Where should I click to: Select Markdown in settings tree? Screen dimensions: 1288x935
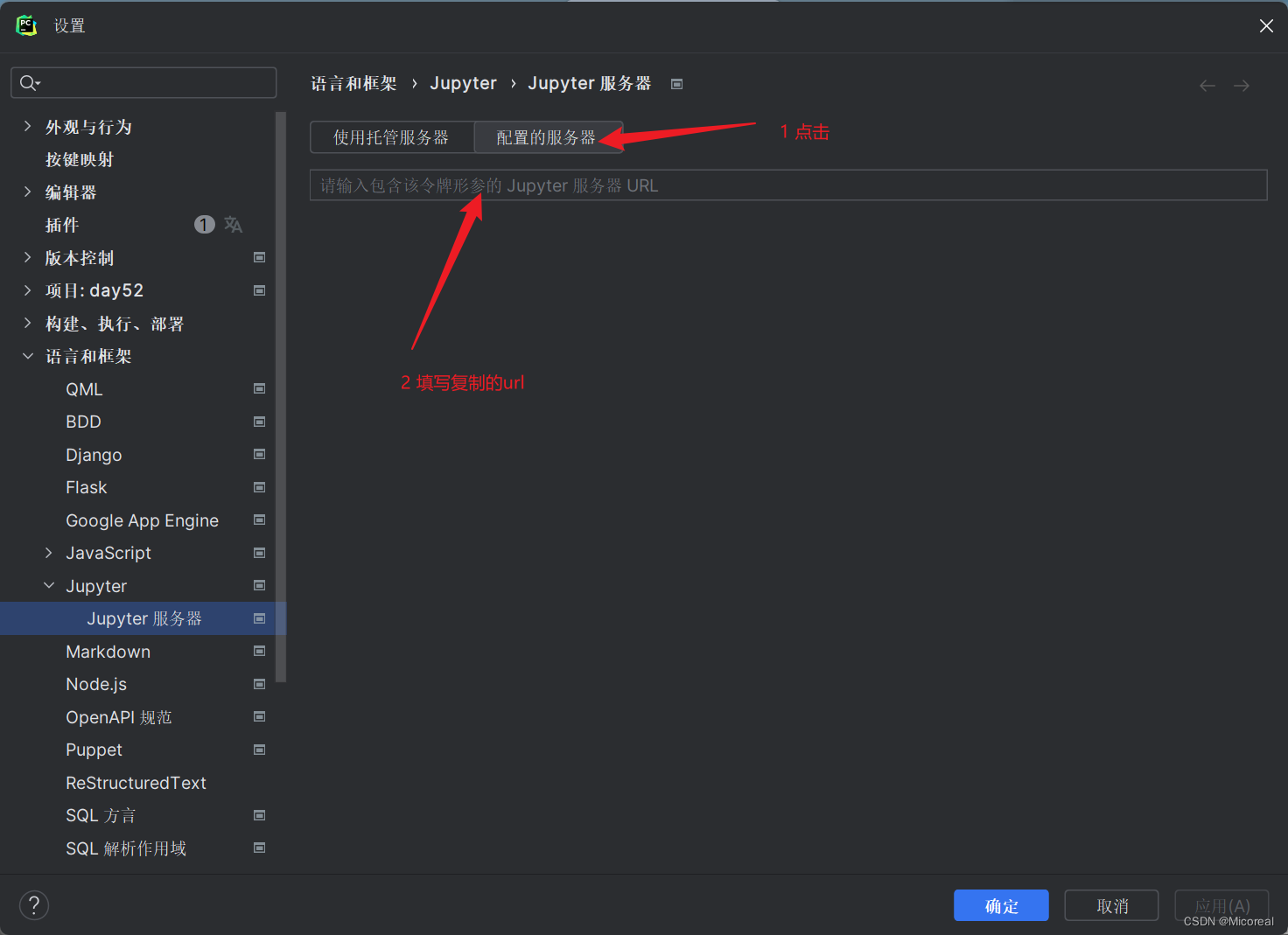pos(108,652)
